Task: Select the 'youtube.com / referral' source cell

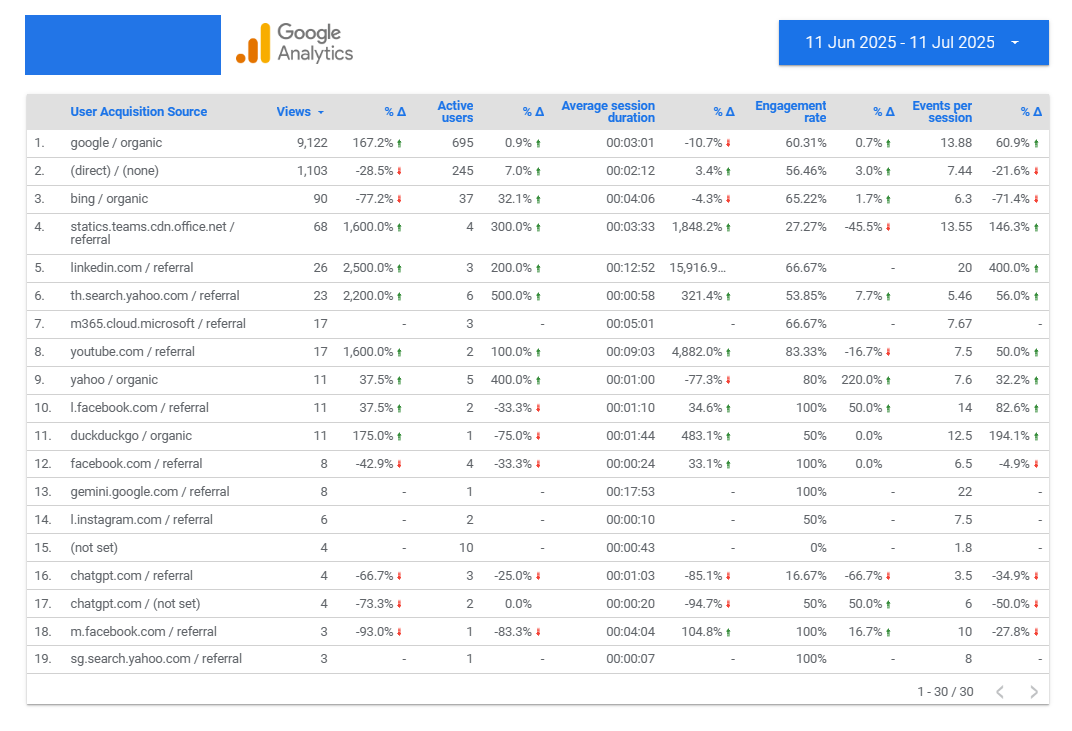Action: (133, 352)
